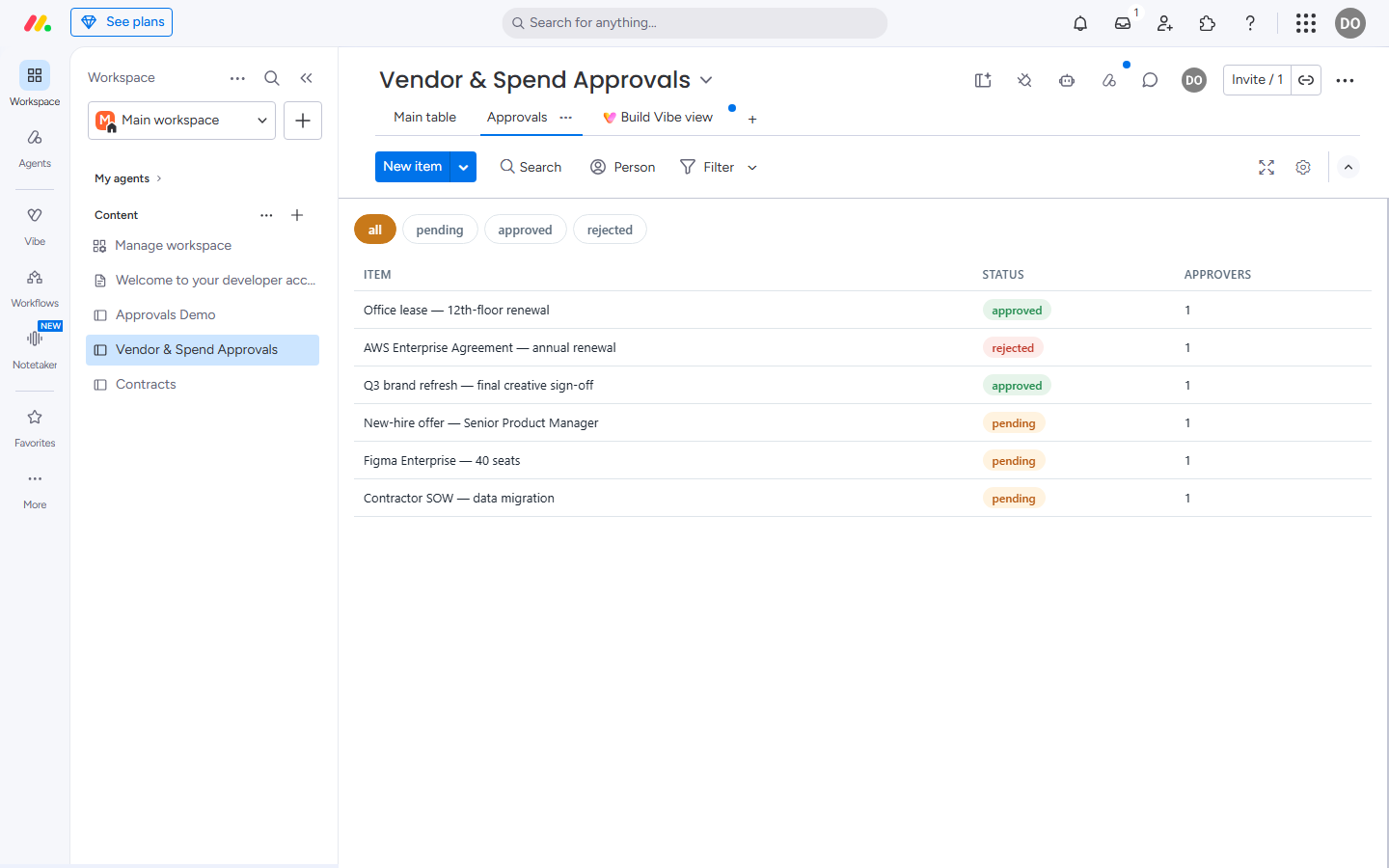Open the nine-dot products switcher
This screenshot has width=1389, height=868.
(x=1306, y=23)
